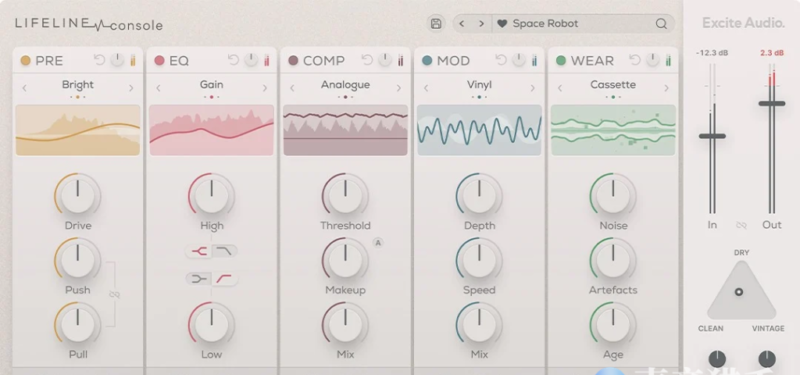This screenshot has height=375, width=800.
Task: Click the Noise knob
Action: (613, 195)
